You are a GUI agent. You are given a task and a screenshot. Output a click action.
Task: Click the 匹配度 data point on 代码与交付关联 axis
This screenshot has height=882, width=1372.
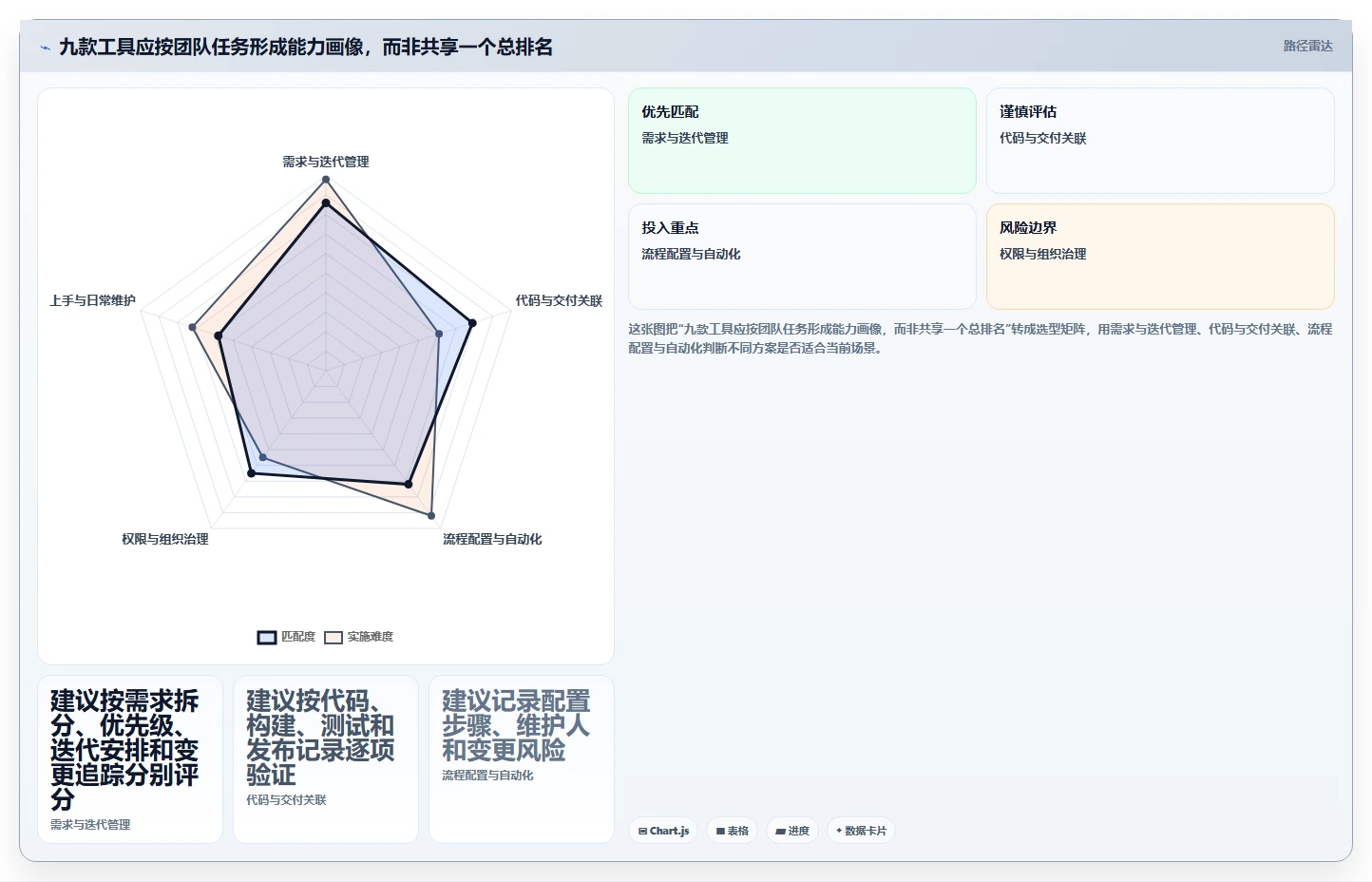point(471,323)
